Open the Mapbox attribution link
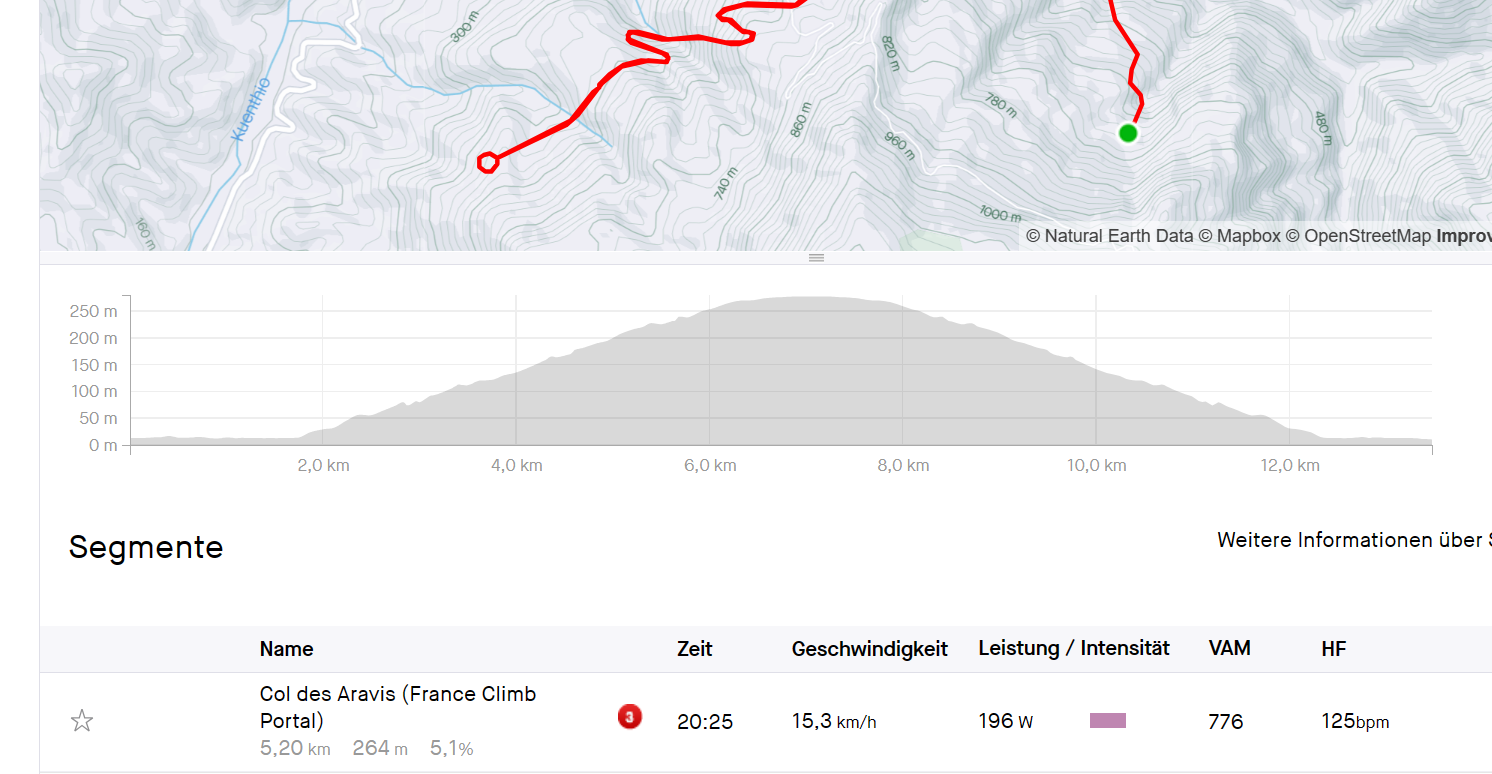Image resolution: width=1492 pixels, height=774 pixels. pos(1239,237)
